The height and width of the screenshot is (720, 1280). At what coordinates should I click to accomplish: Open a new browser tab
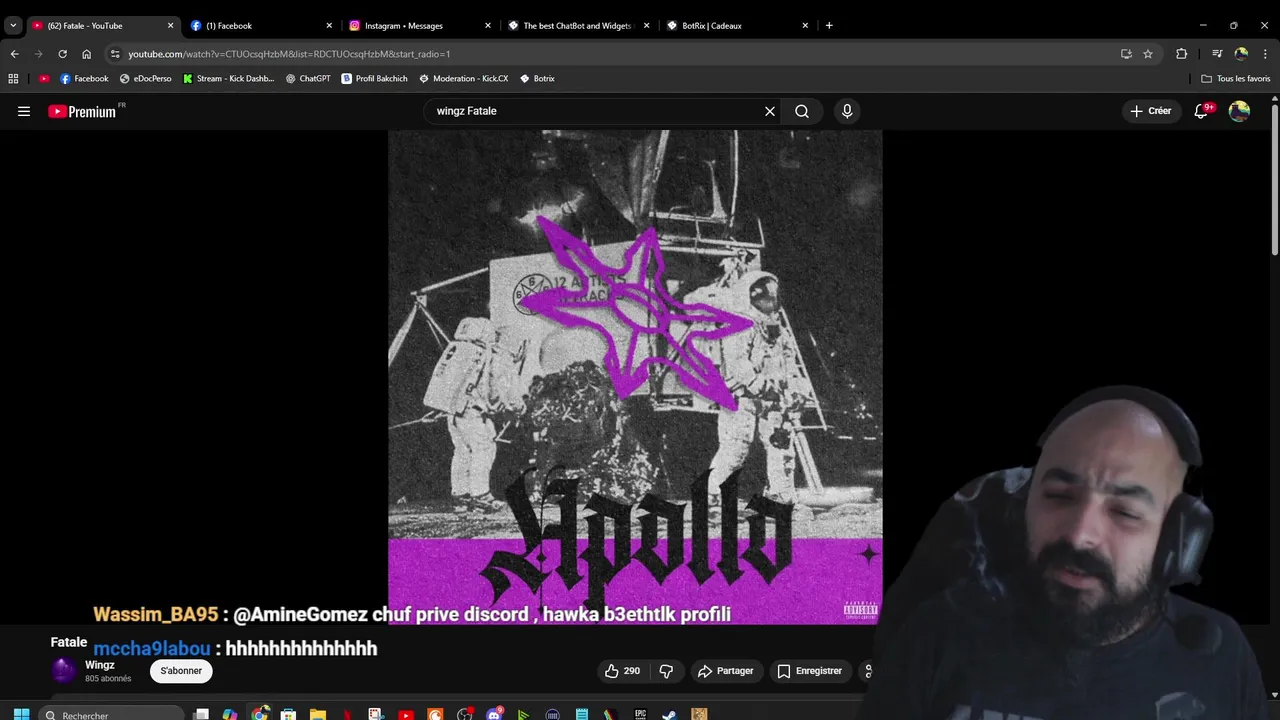[x=829, y=25]
